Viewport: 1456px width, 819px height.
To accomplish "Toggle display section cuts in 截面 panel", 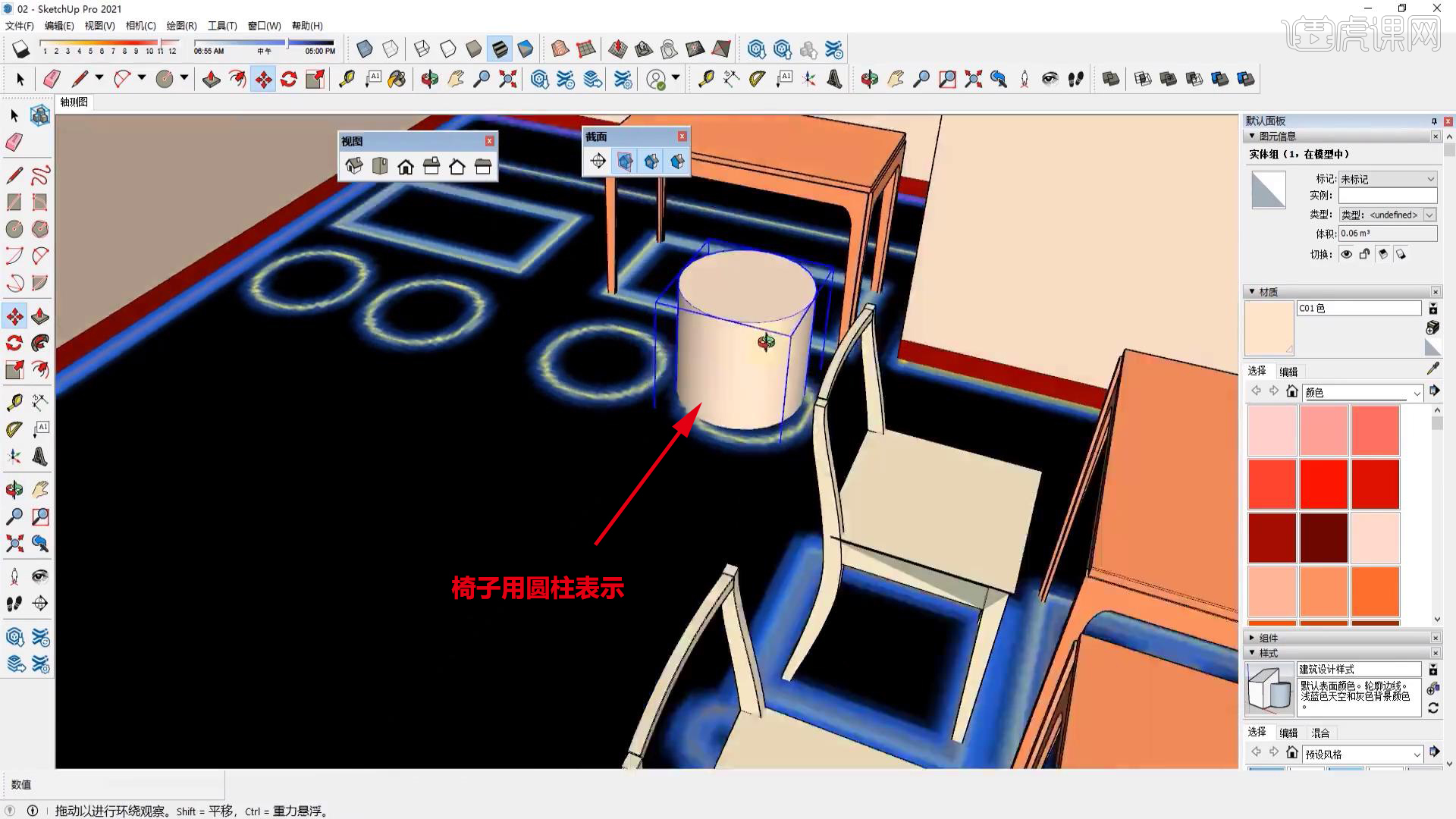I will [651, 161].
